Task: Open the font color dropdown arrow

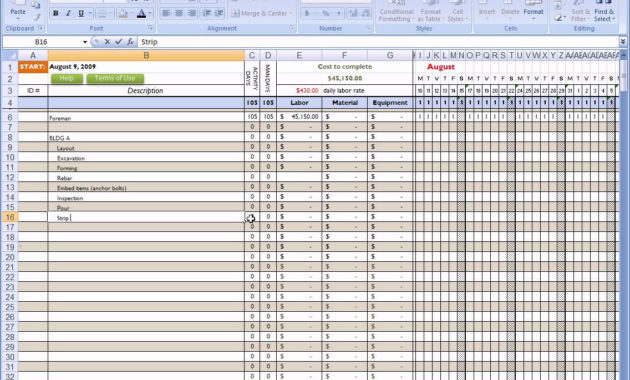Action: click(150, 13)
